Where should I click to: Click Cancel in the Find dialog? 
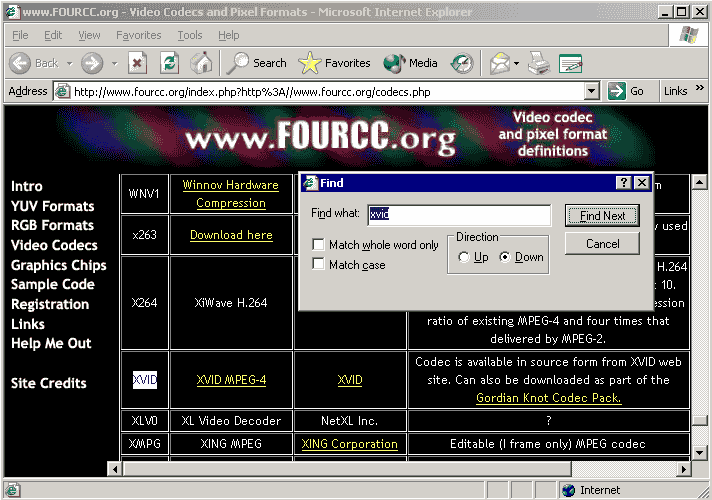pos(602,244)
